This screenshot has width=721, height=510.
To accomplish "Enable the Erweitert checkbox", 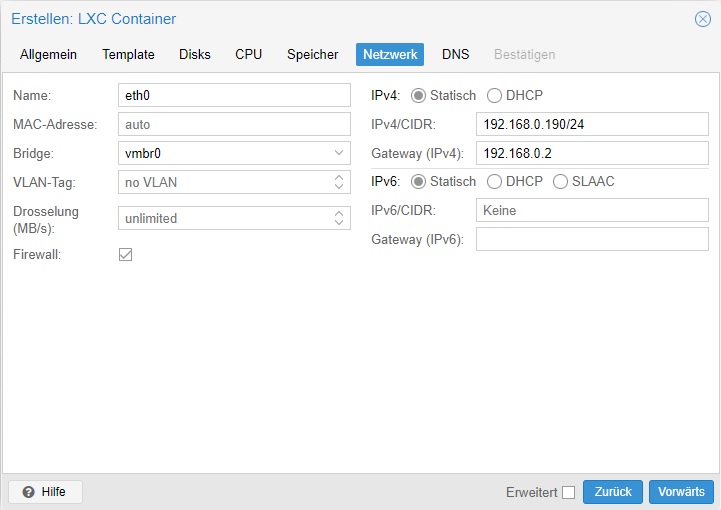I will click(569, 493).
